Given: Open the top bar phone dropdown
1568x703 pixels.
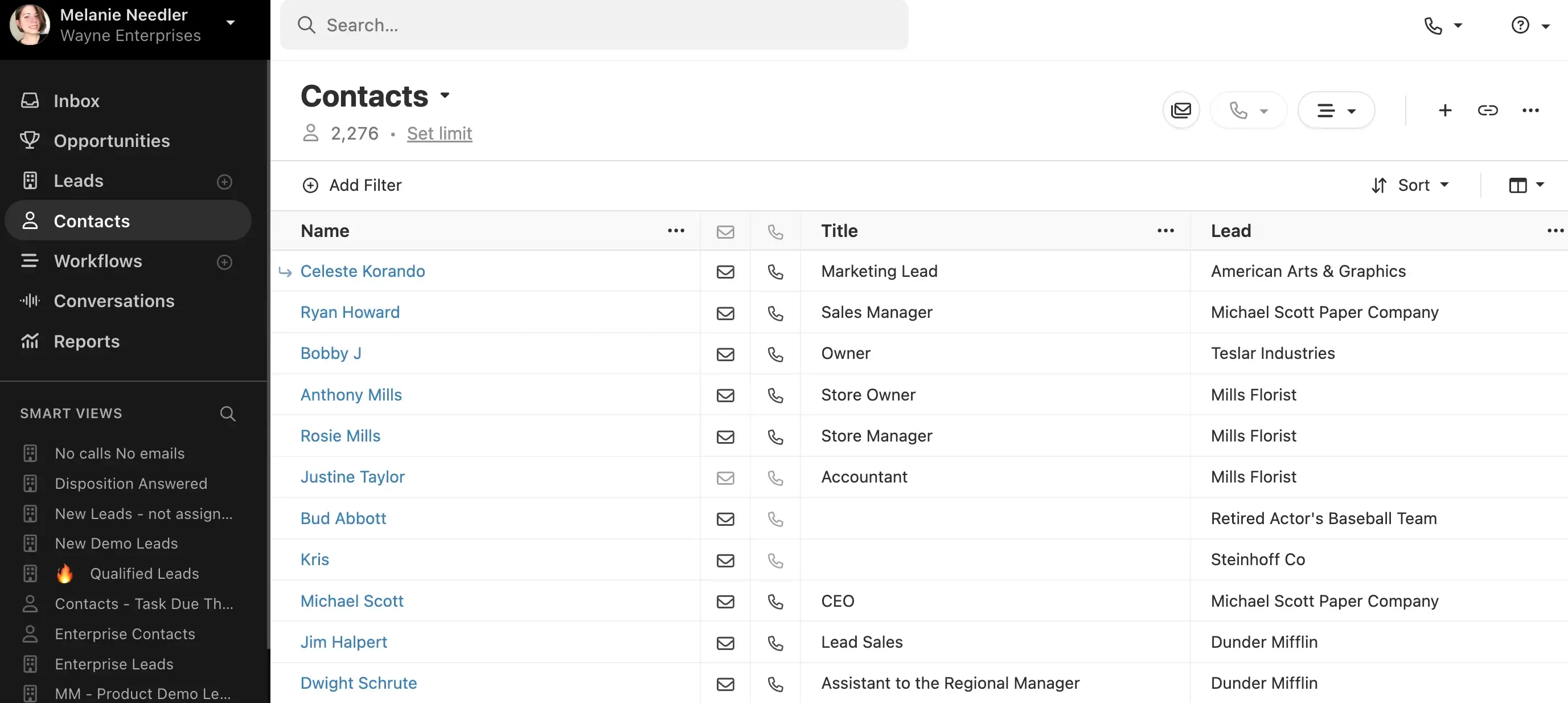Looking at the screenshot, I should coord(1443,26).
